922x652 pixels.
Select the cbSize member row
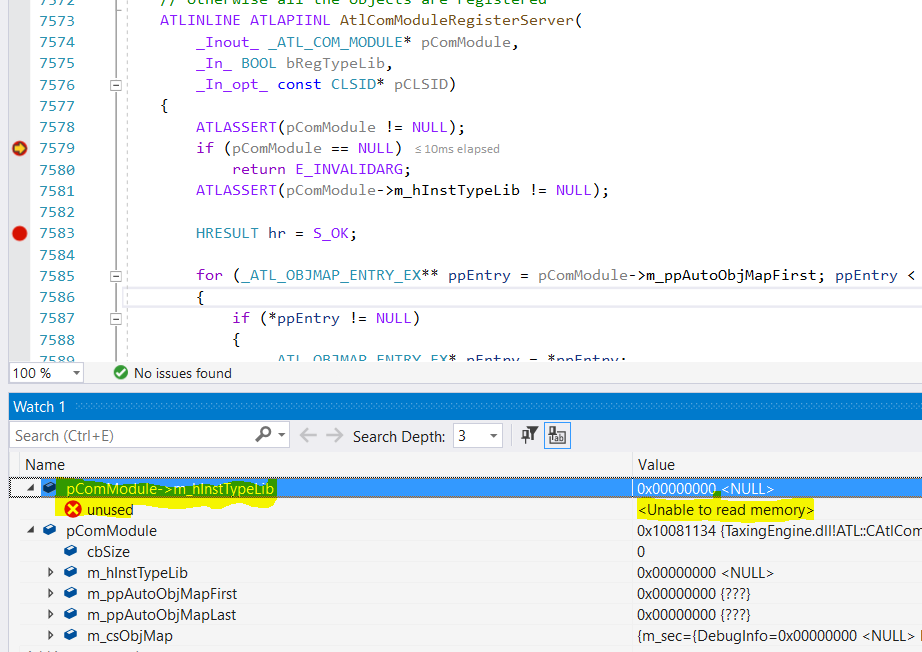108,552
